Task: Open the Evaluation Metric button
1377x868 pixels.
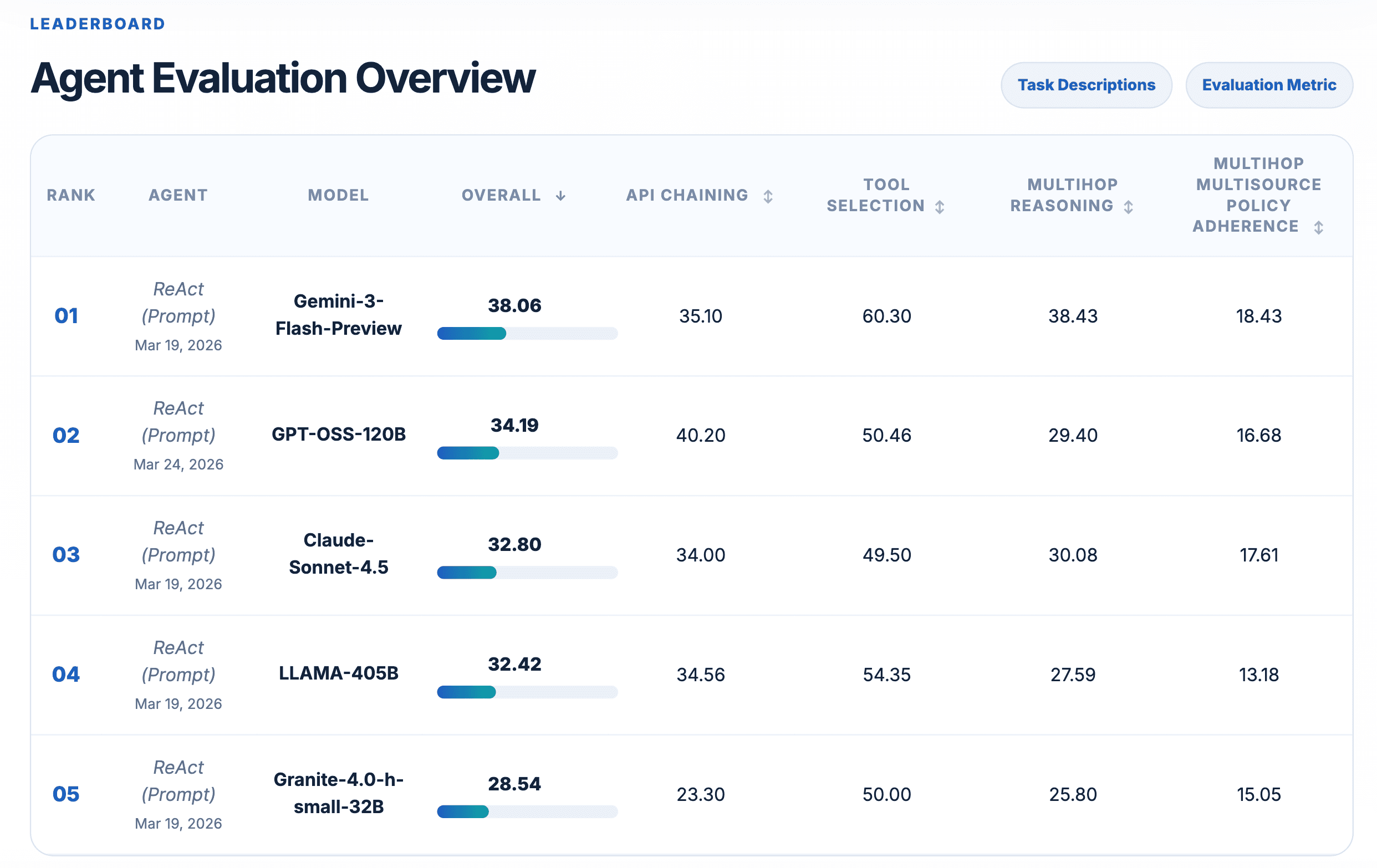Action: point(1269,85)
